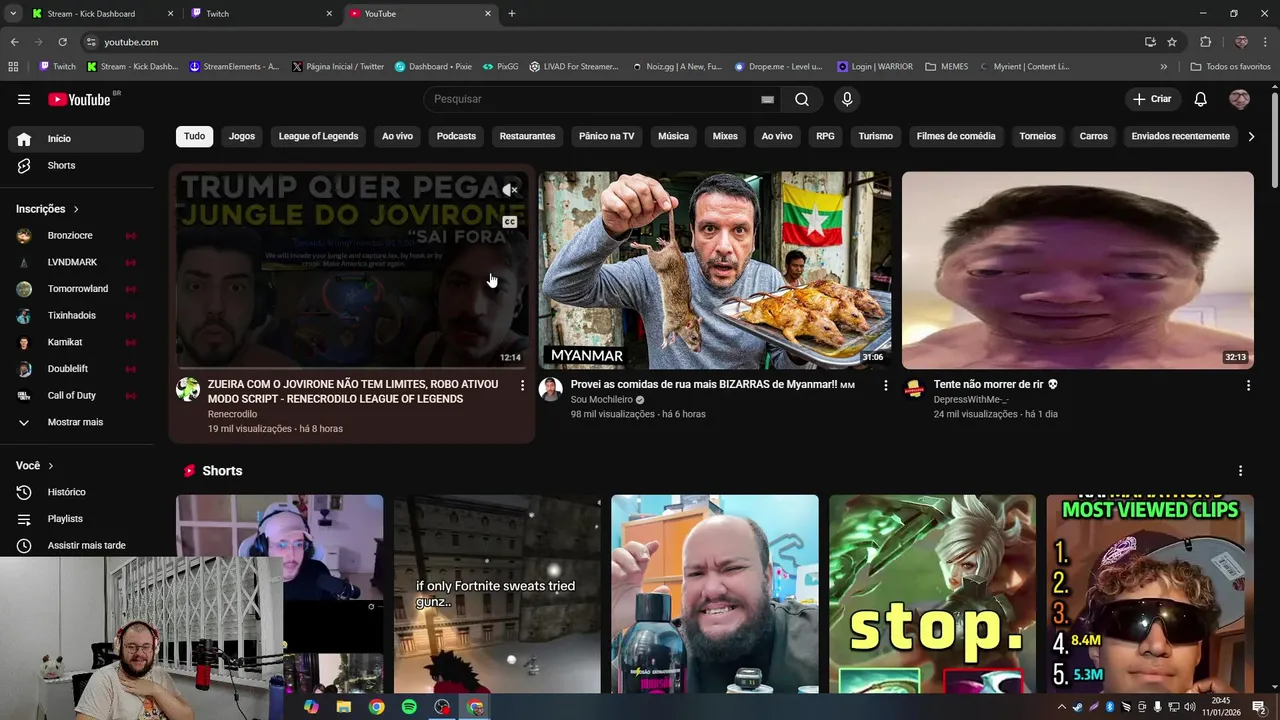Open the Tente não morrer de rir thumbnail
This screenshot has width=1280, height=720.
pyautogui.click(x=1078, y=270)
